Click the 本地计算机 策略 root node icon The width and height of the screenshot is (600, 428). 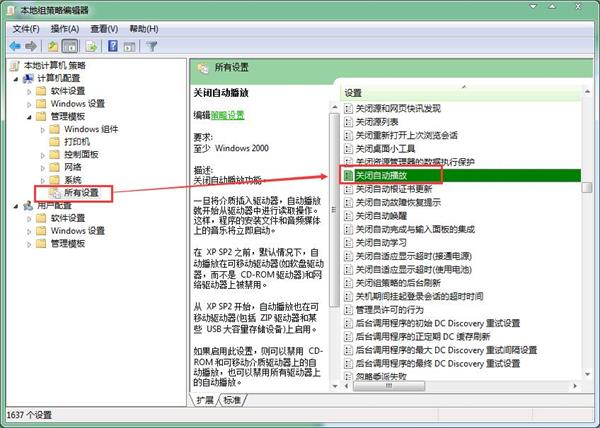pos(15,66)
